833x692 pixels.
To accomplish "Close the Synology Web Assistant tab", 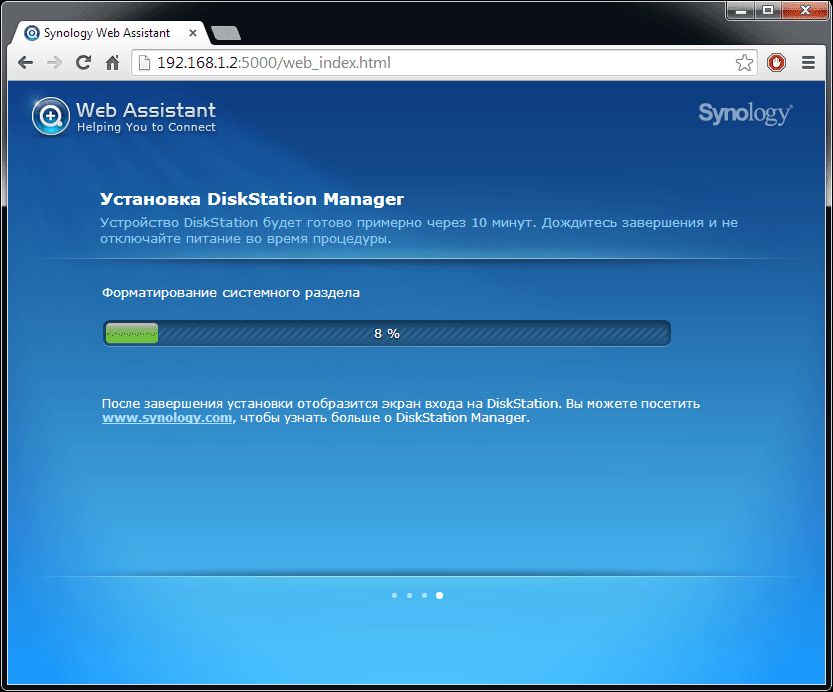I will point(193,33).
